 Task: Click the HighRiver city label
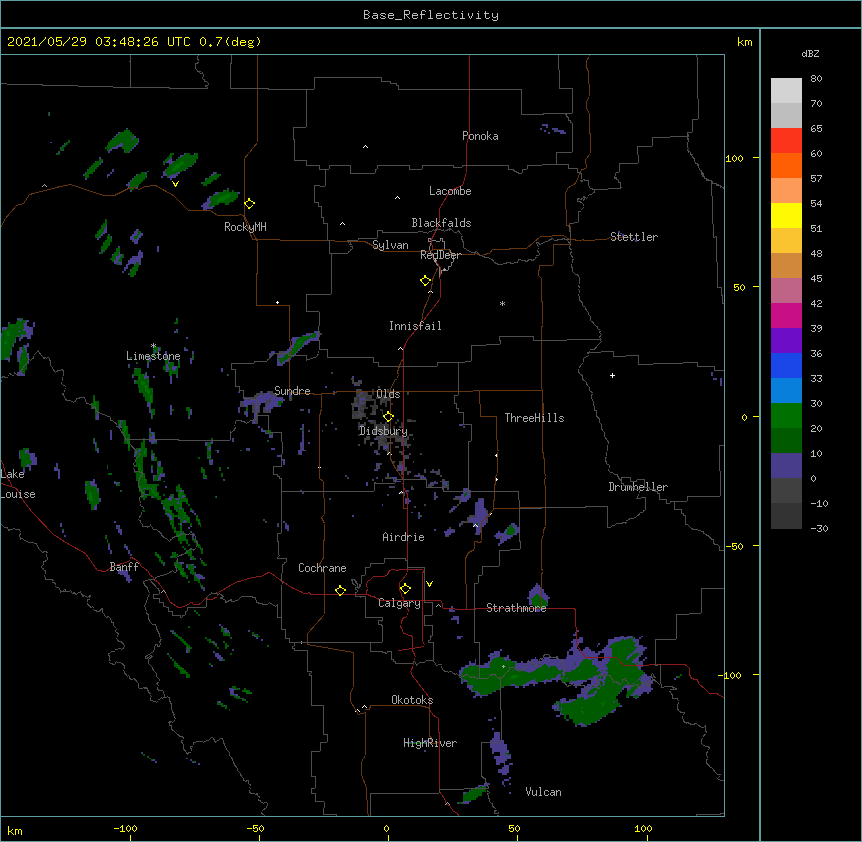430,743
